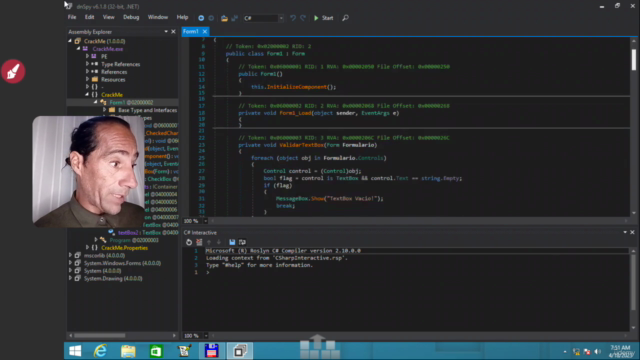The image size is (640, 360).
Task: Close the C# Interactive panel
Action: (632, 232)
